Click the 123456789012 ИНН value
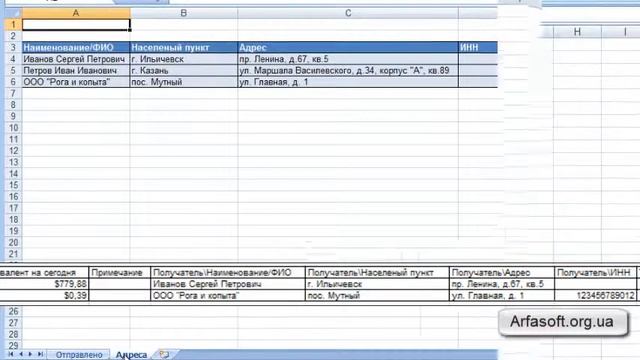The height and width of the screenshot is (360, 640). (x=596, y=296)
